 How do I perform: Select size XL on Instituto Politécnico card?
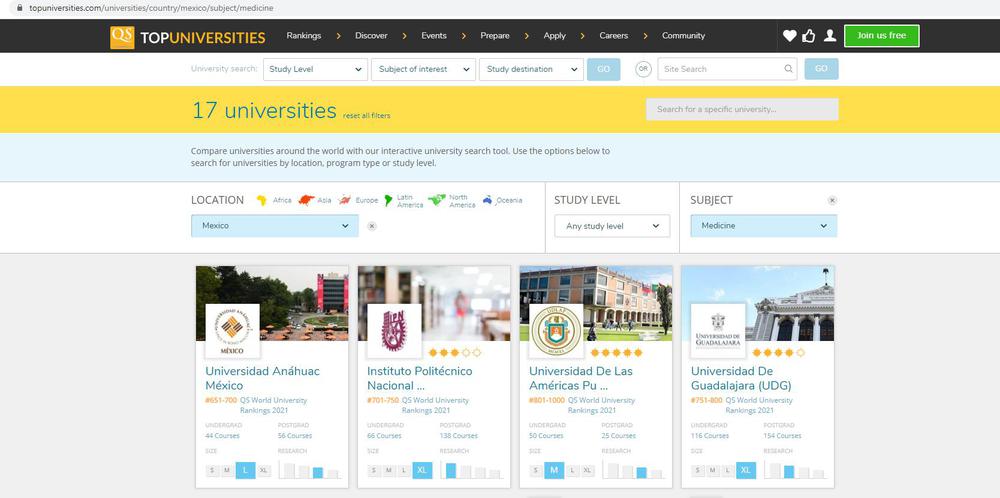(422, 471)
